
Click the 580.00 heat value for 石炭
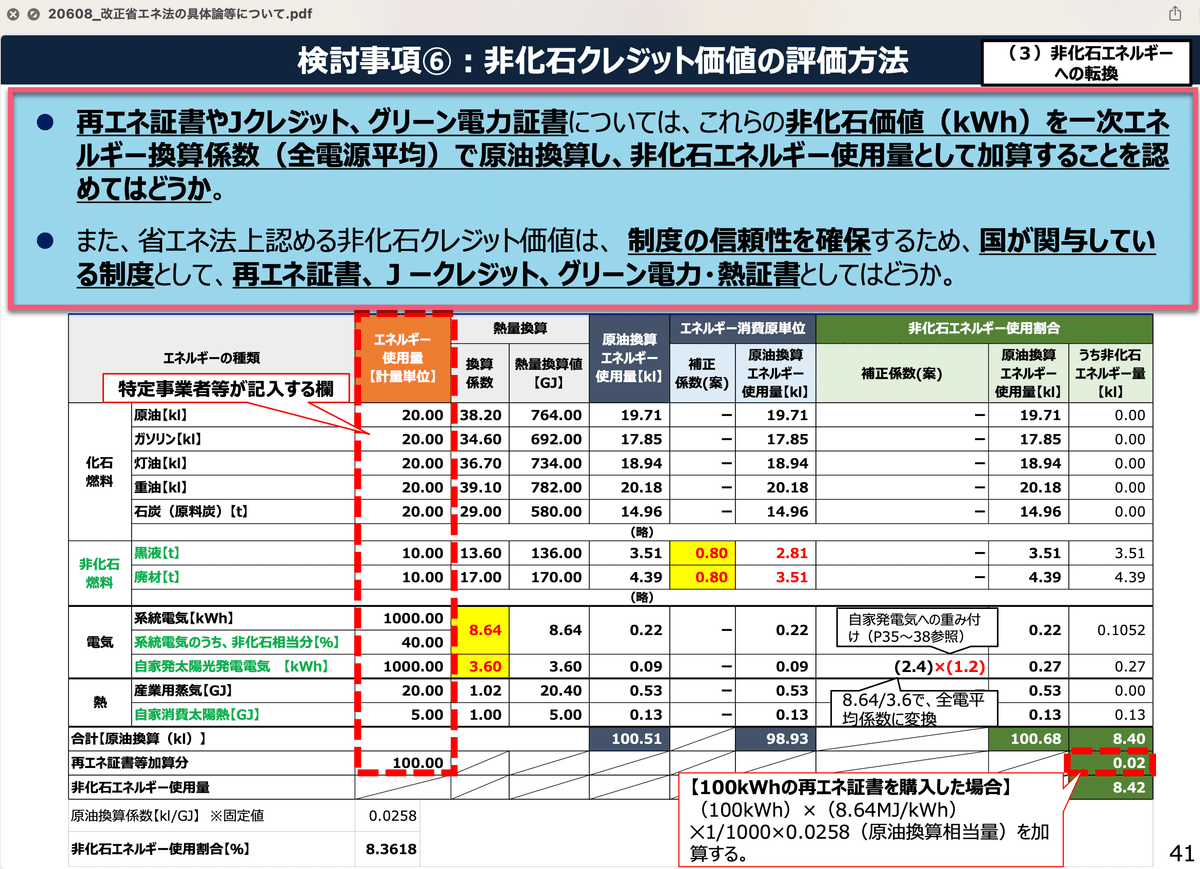(x=557, y=512)
